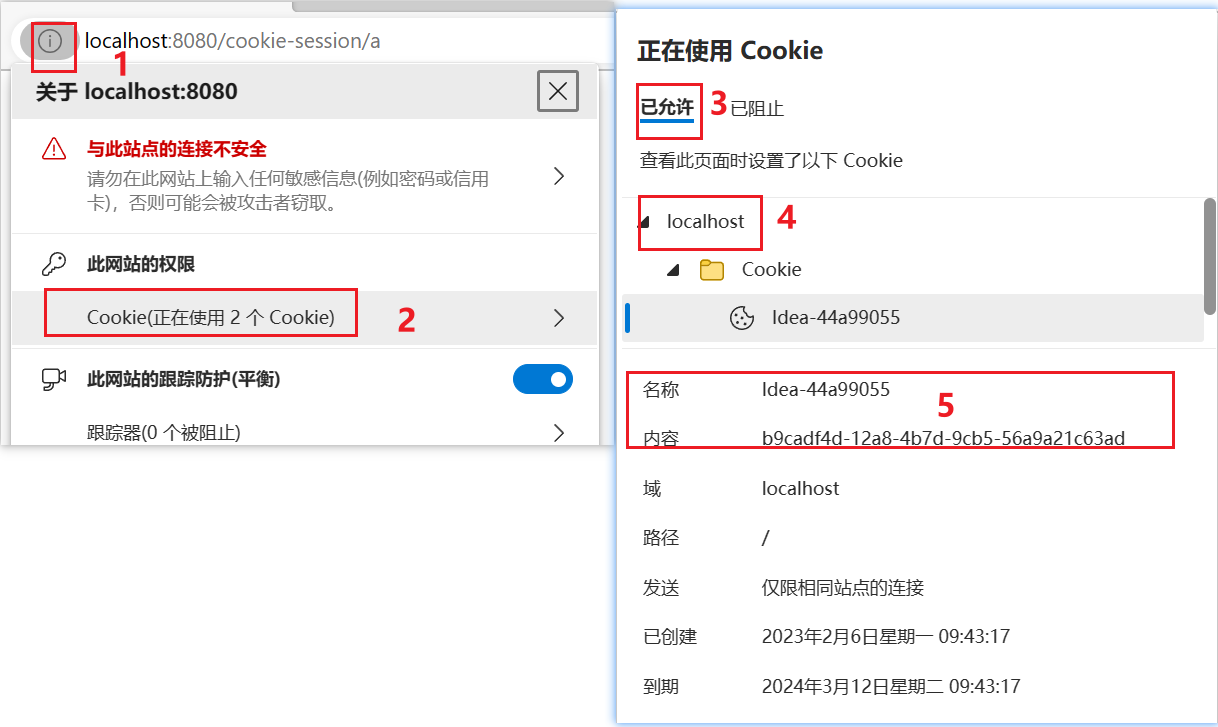Toggle off tracking prevention for this site

click(543, 379)
